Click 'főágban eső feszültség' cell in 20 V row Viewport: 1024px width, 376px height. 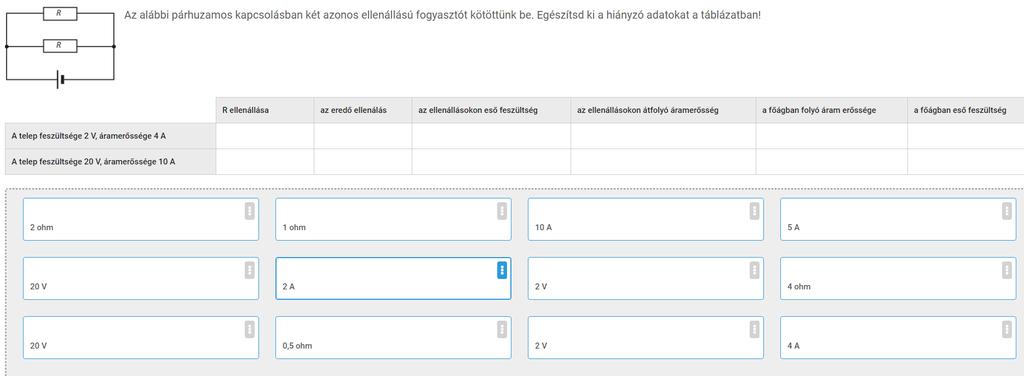point(966,161)
